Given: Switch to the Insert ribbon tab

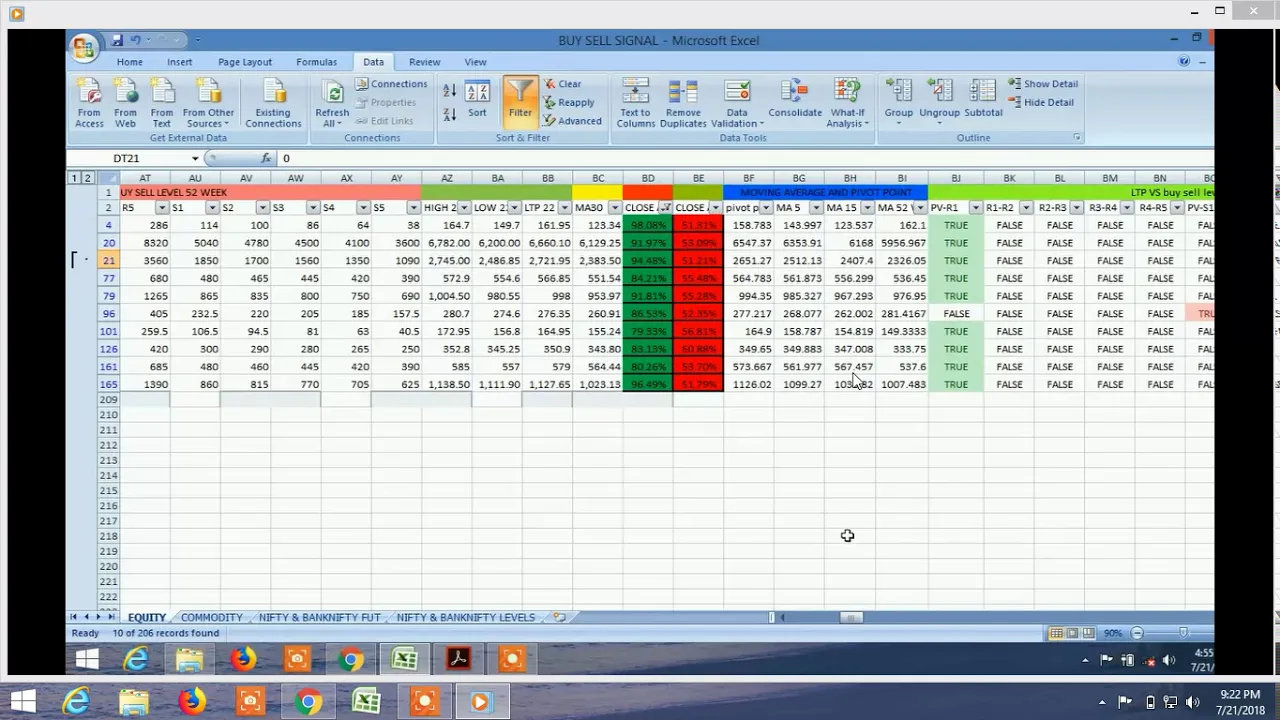Looking at the screenshot, I should [x=180, y=62].
